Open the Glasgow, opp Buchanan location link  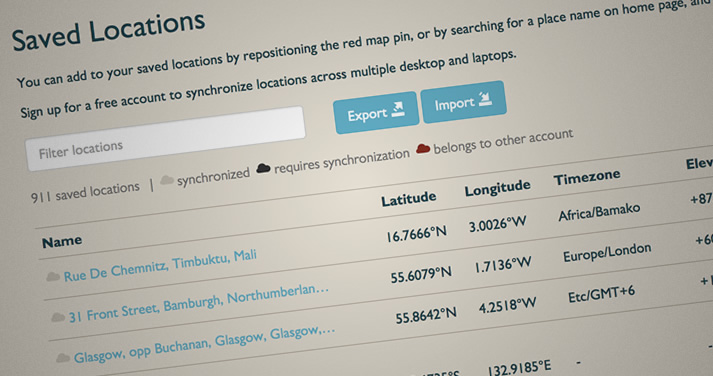pyautogui.click(x=204, y=345)
